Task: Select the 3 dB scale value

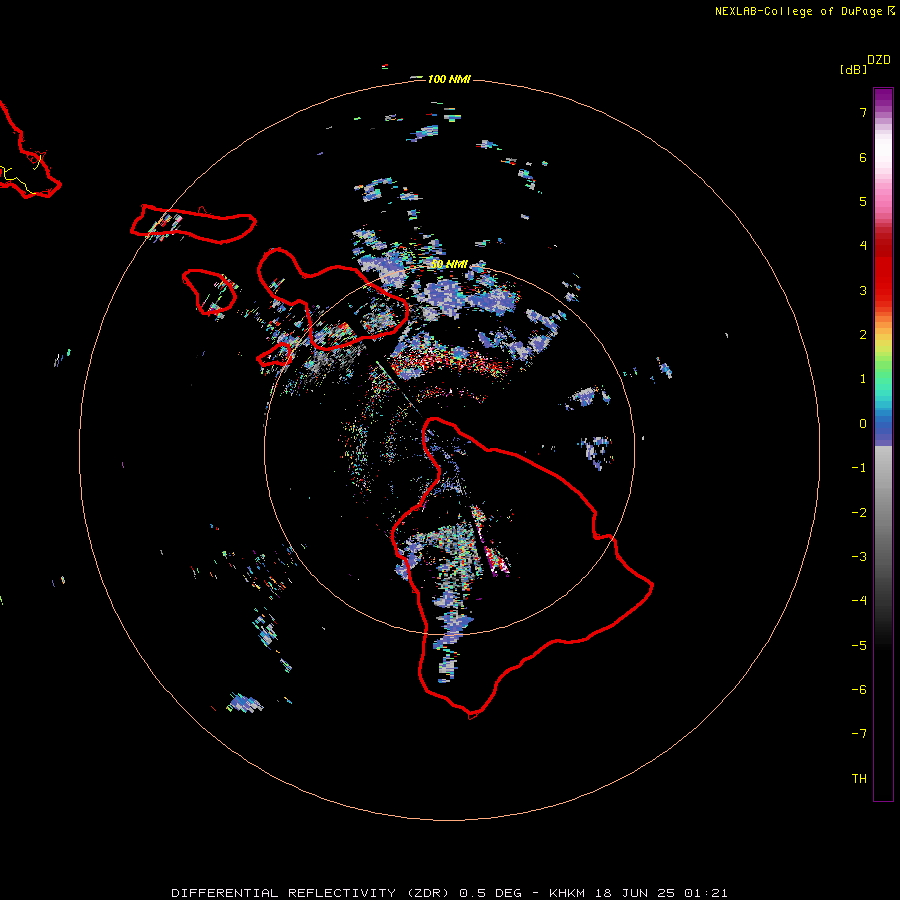Action: point(863,290)
